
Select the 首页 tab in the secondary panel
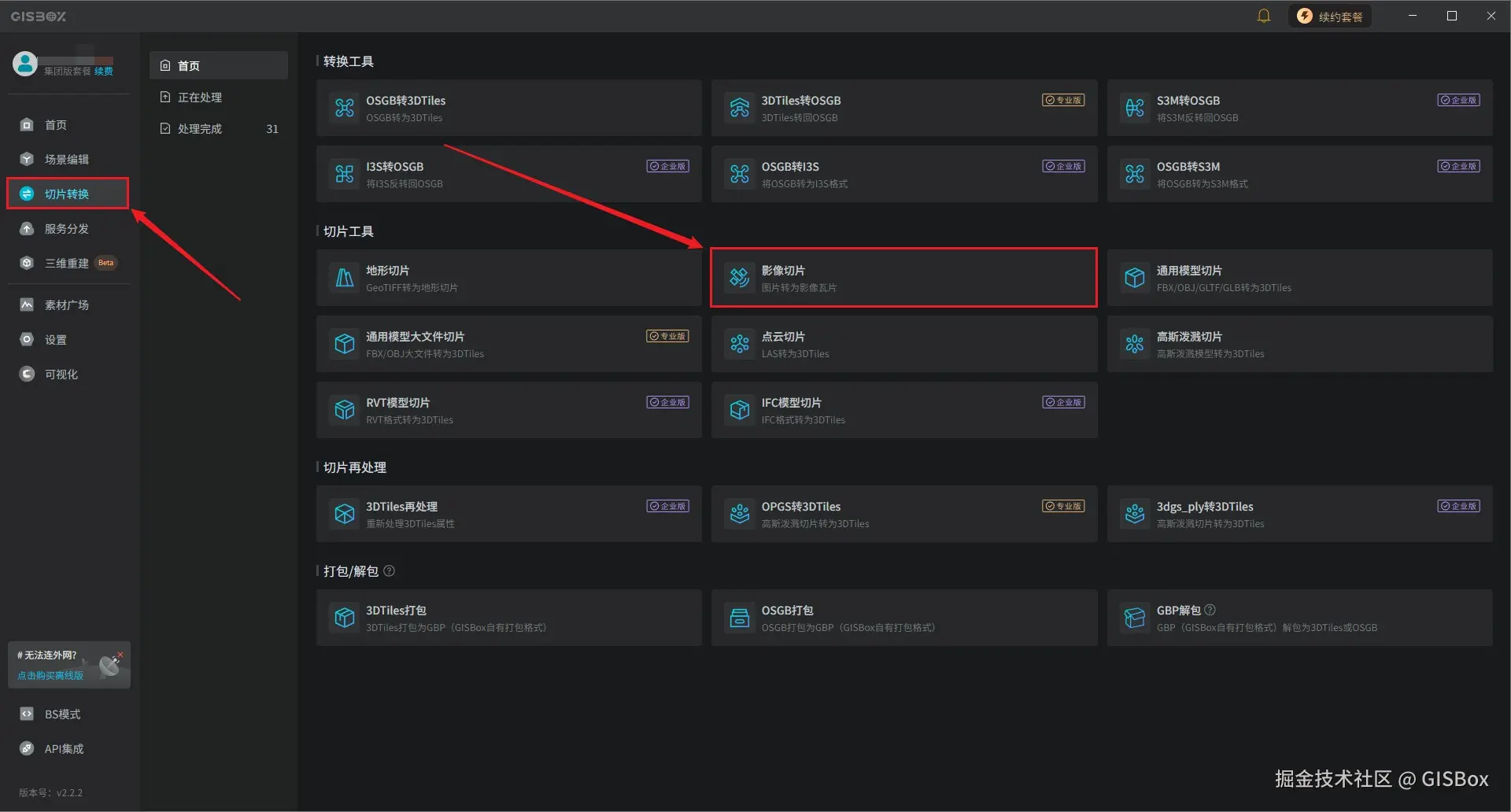click(219, 65)
